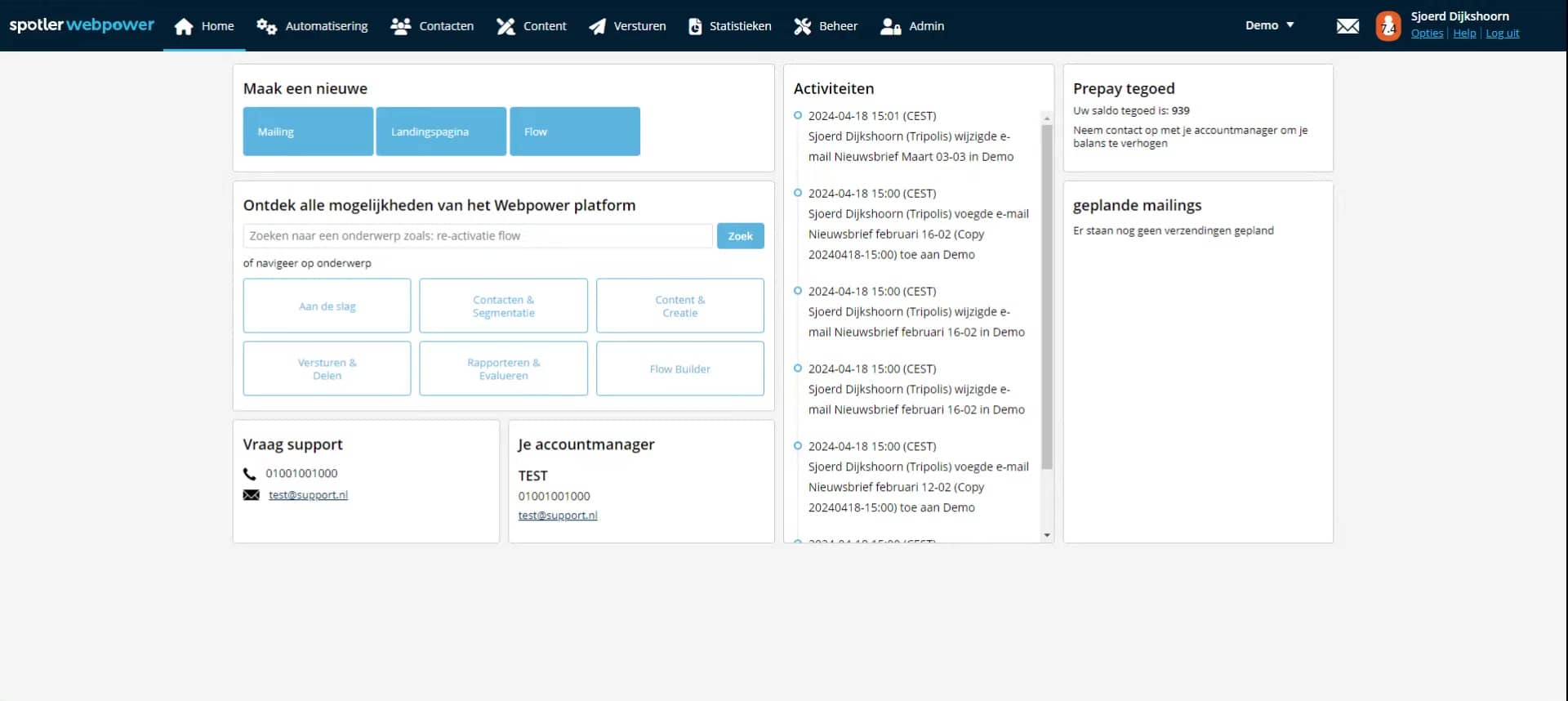The image size is (1568, 701).
Task: Create a new Mailing
Action: (308, 132)
